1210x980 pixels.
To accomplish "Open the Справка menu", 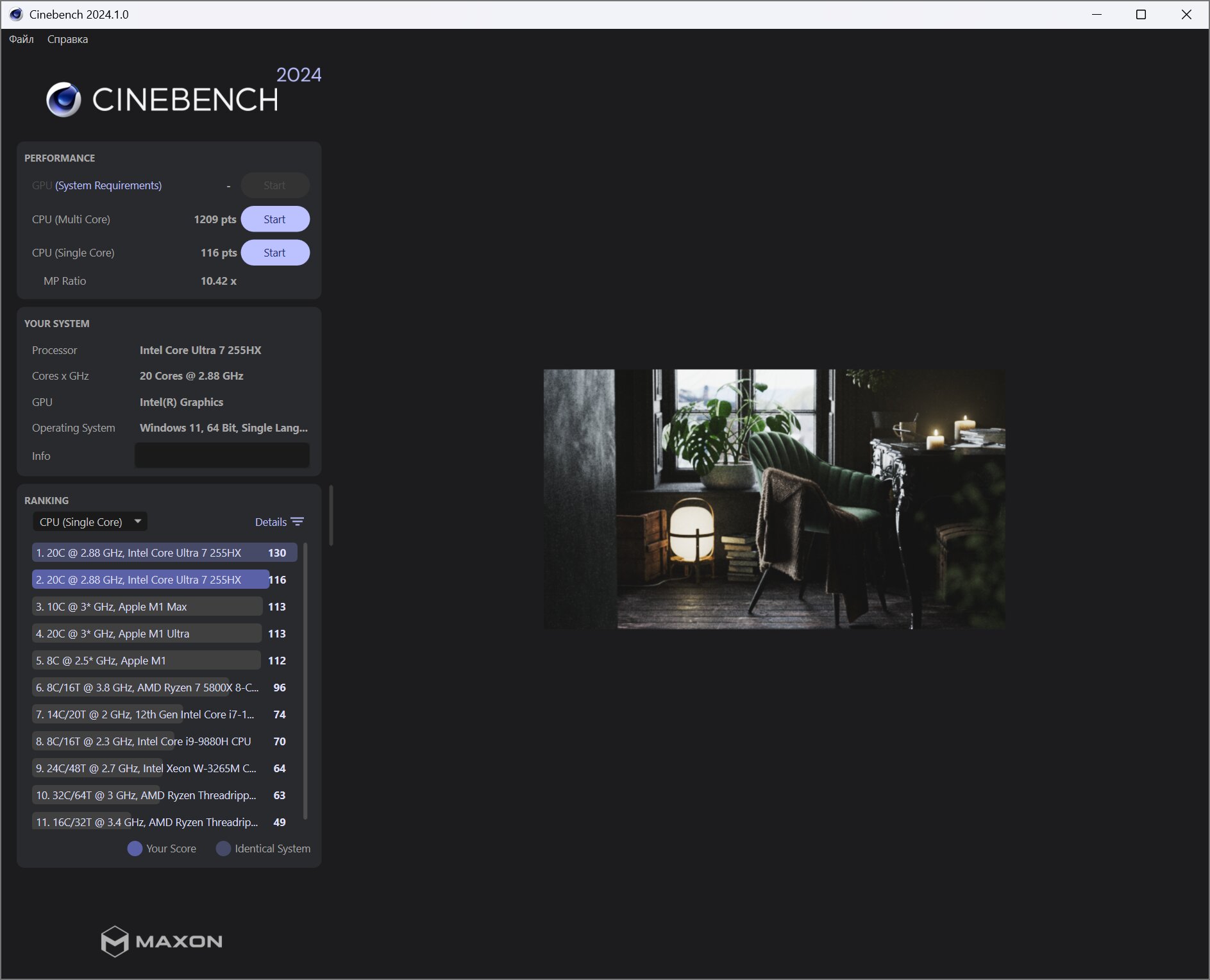I will [x=67, y=39].
